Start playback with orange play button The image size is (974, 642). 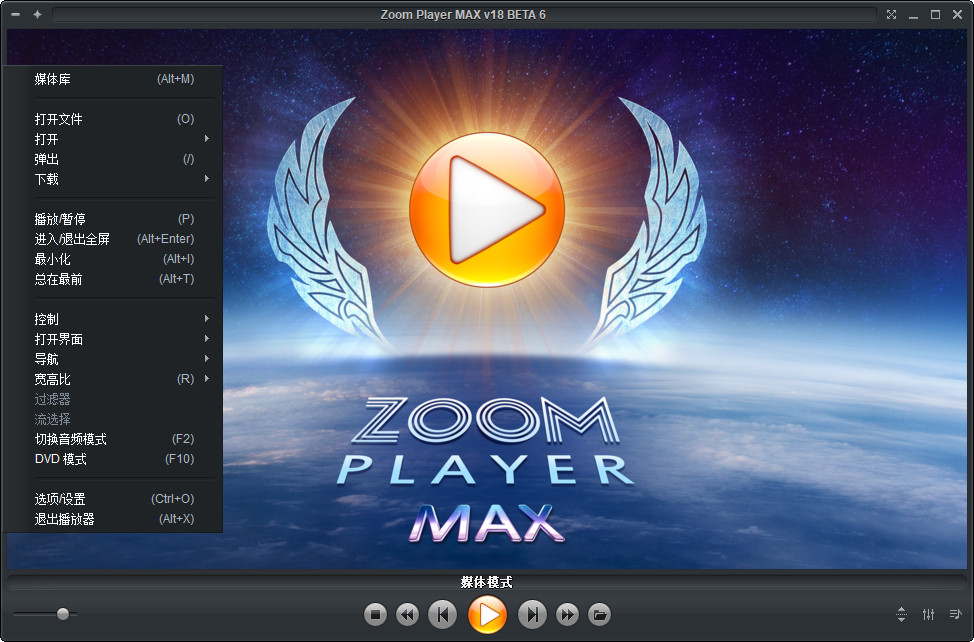tap(488, 614)
